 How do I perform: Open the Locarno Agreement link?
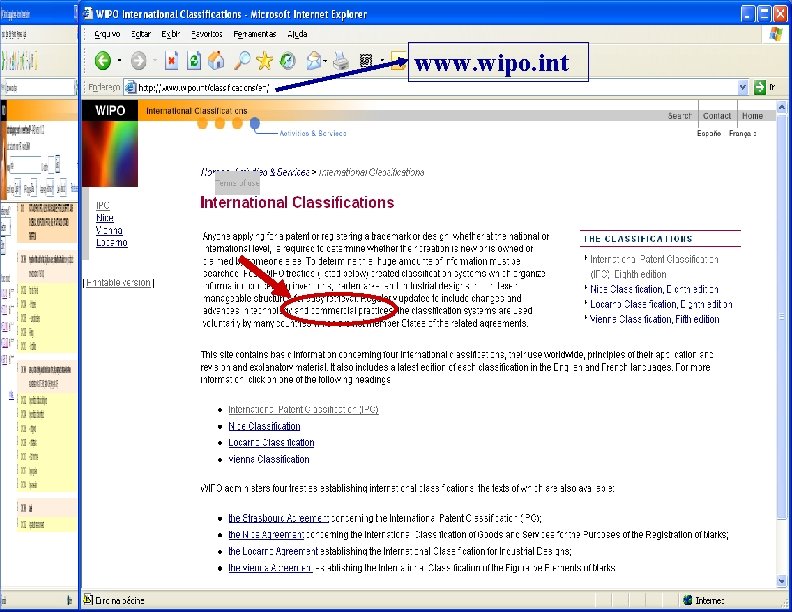pos(273,551)
